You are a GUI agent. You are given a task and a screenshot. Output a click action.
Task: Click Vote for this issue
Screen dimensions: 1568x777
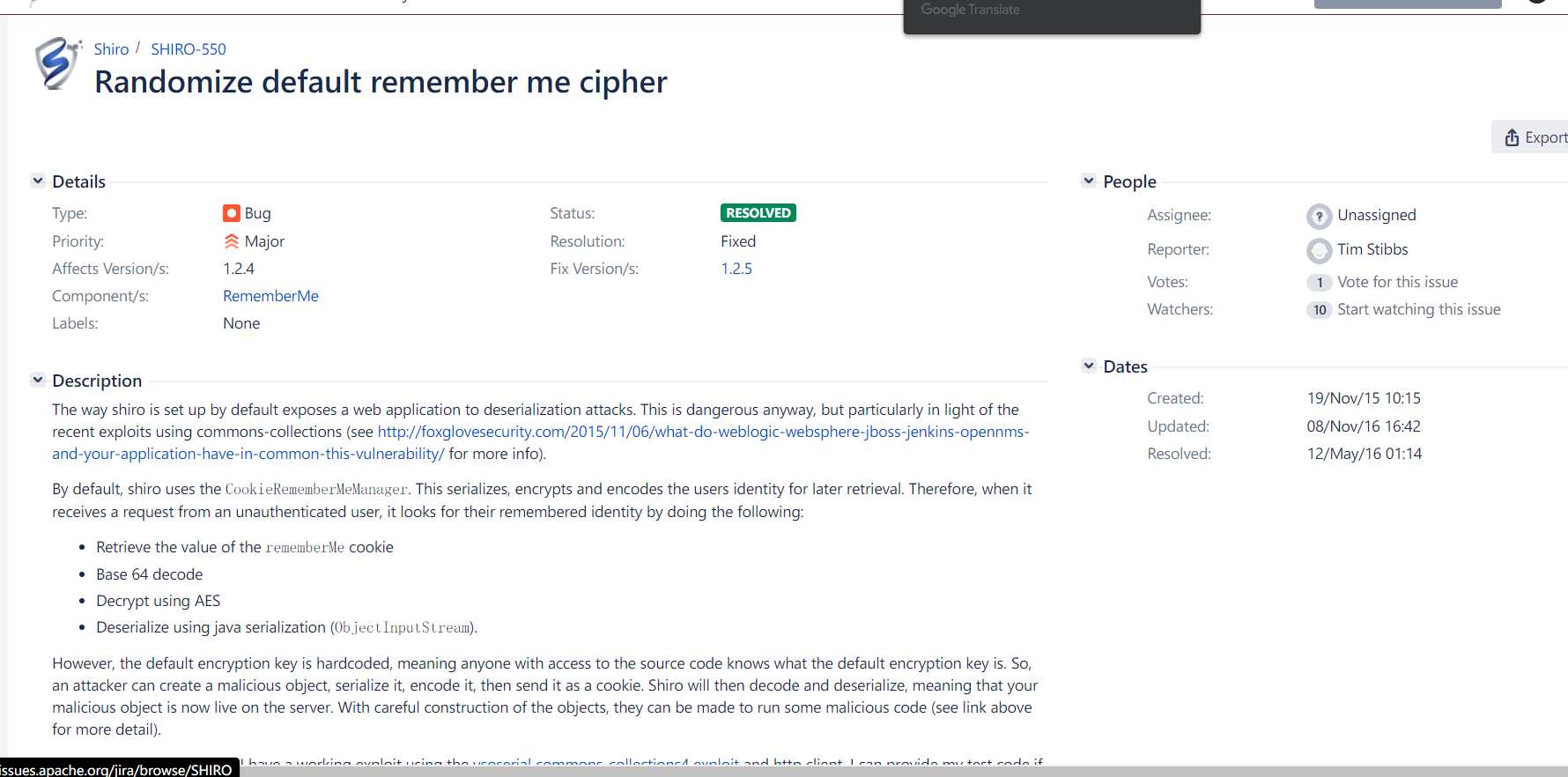1397,282
